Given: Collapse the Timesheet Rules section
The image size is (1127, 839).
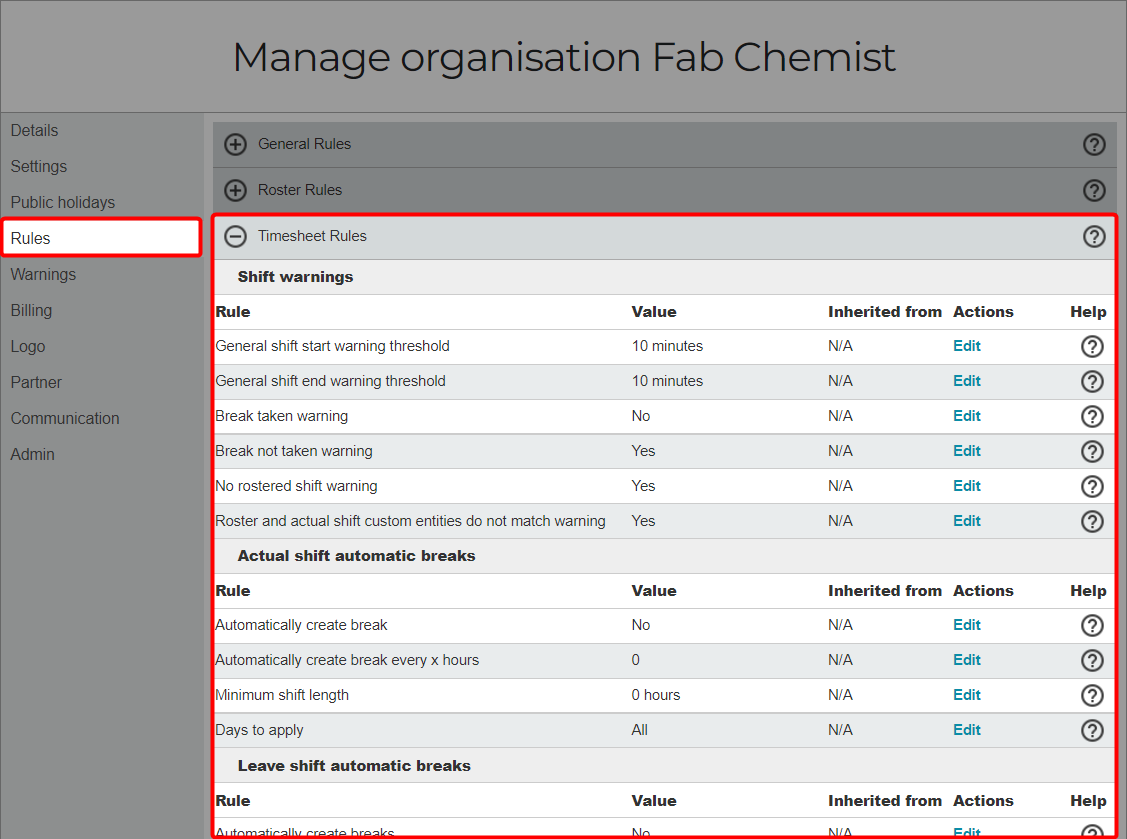Looking at the screenshot, I should 235,237.
